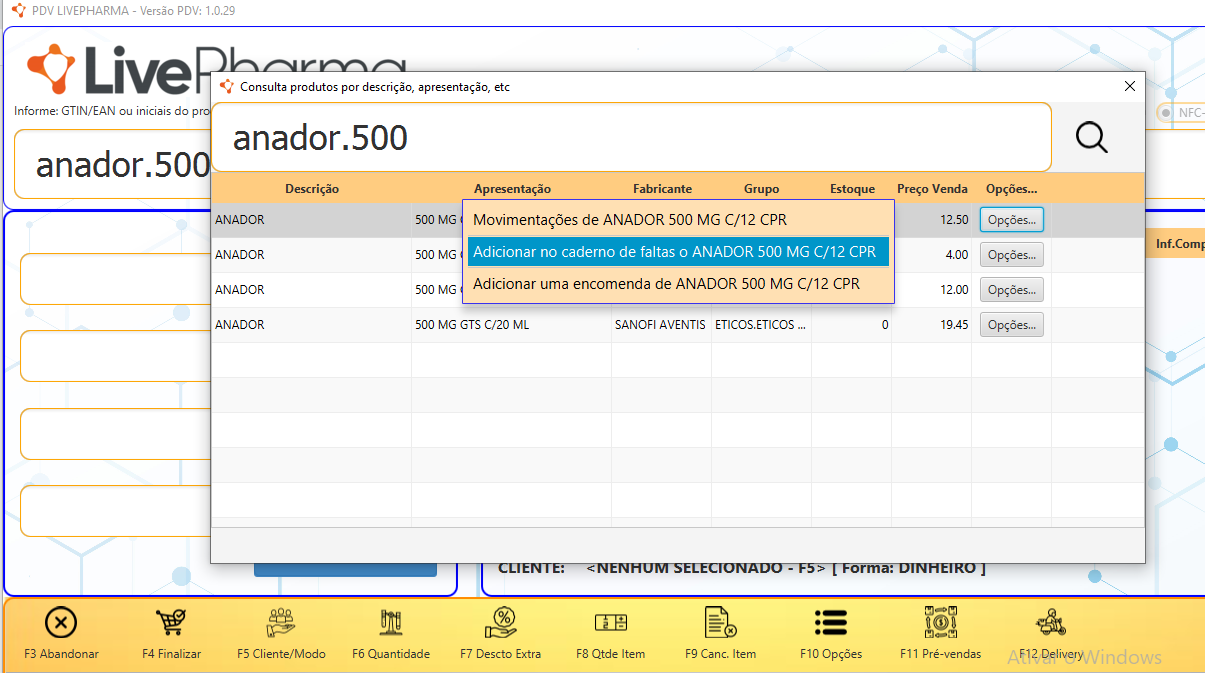The width and height of the screenshot is (1205, 673).
Task: Cancel item with F9 Canc. Item icon
Action: 720,623
